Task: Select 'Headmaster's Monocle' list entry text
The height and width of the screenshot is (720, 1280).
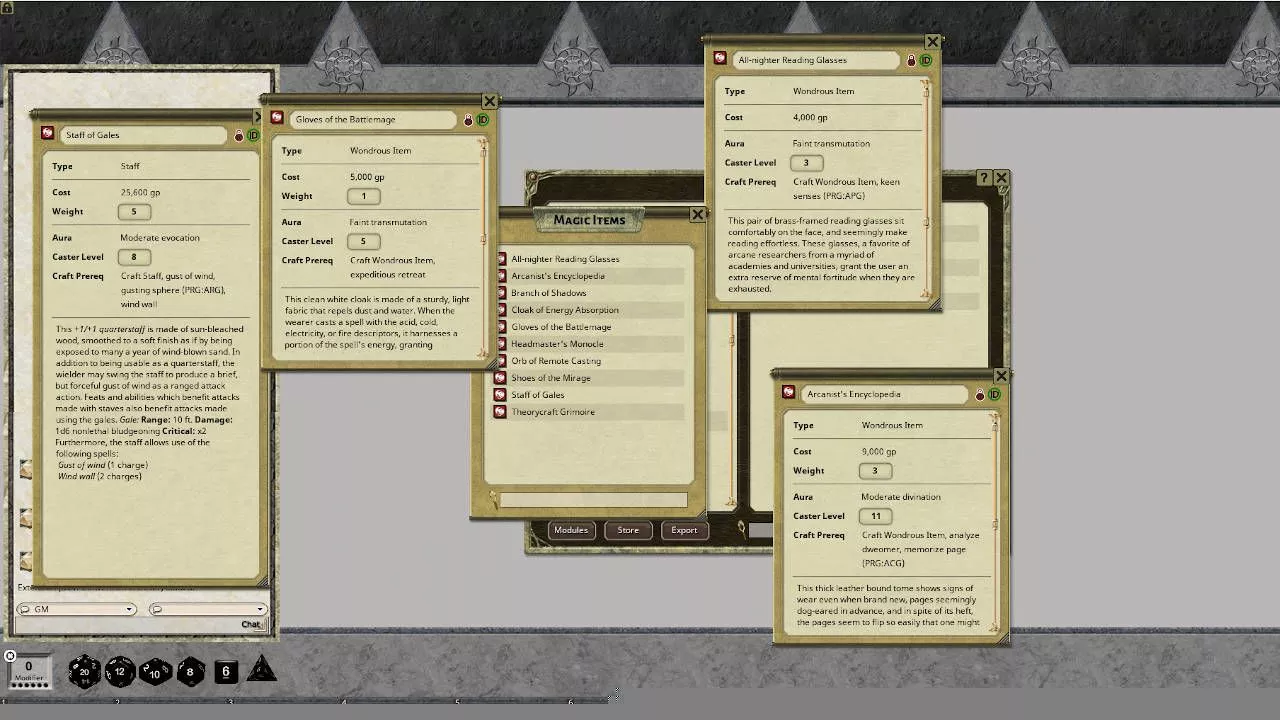Action: pyautogui.click(x=557, y=344)
